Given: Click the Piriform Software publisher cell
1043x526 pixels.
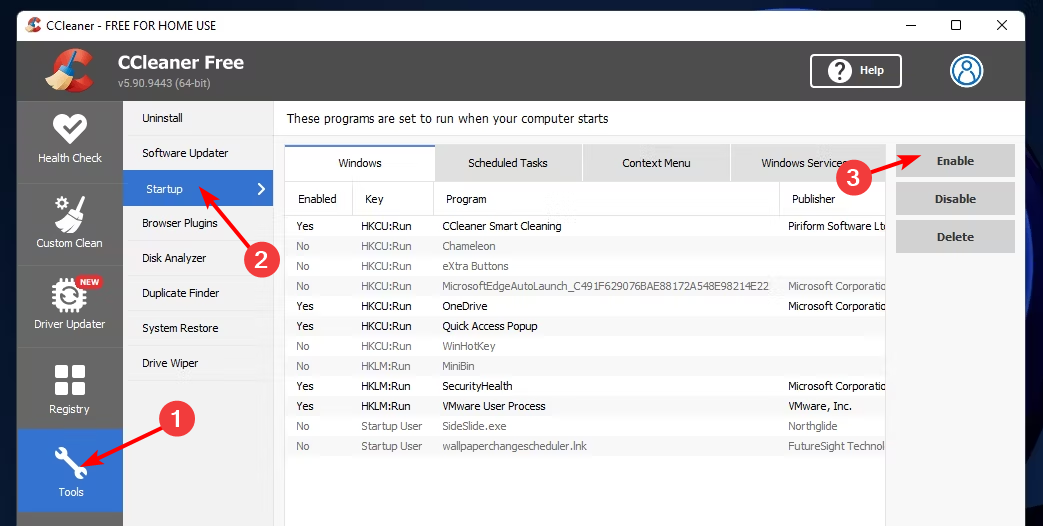Looking at the screenshot, I should coord(837,226).
